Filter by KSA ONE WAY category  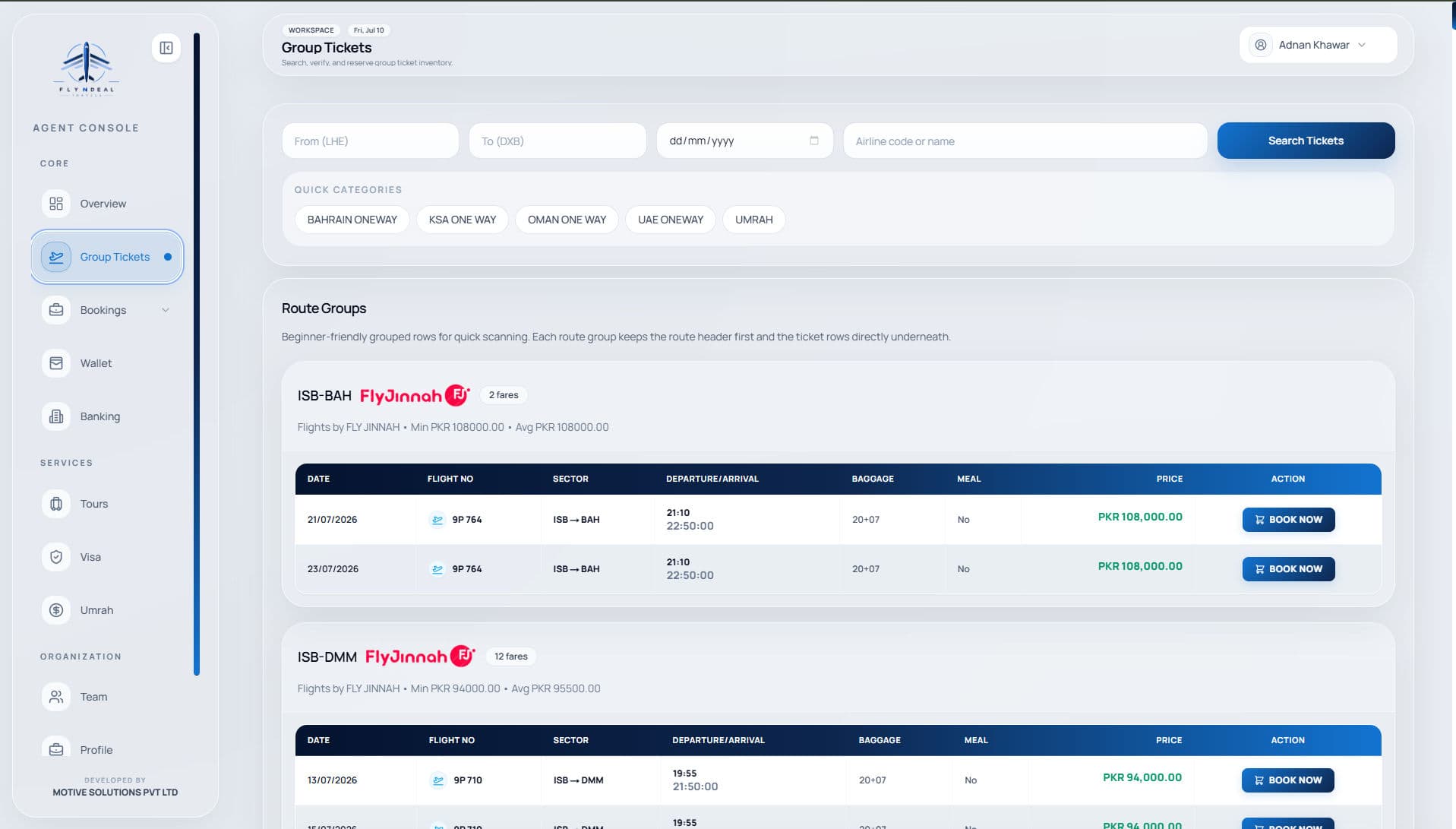[x=462, y=220]
